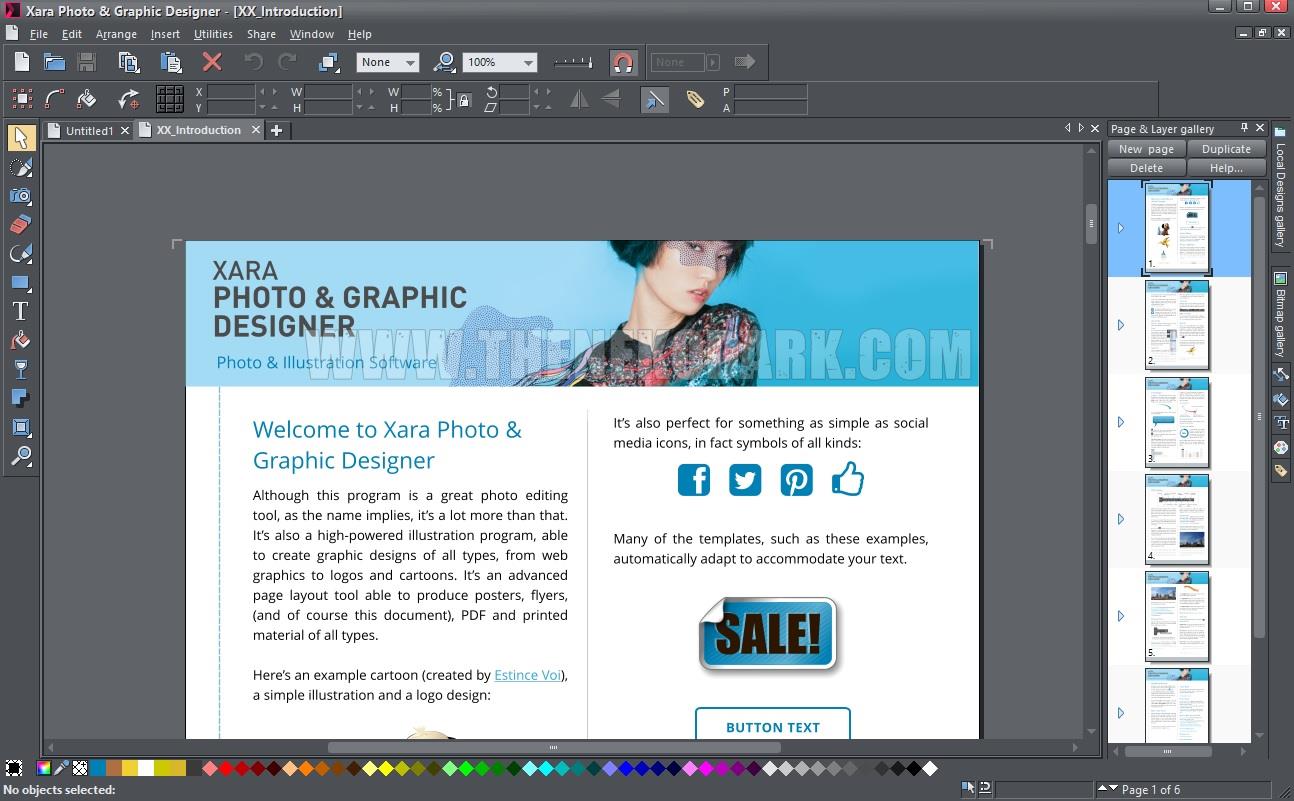The width and height of the screenshot is (1294, 801).
Task: Select the Fill tool
Action: (21, 340)
